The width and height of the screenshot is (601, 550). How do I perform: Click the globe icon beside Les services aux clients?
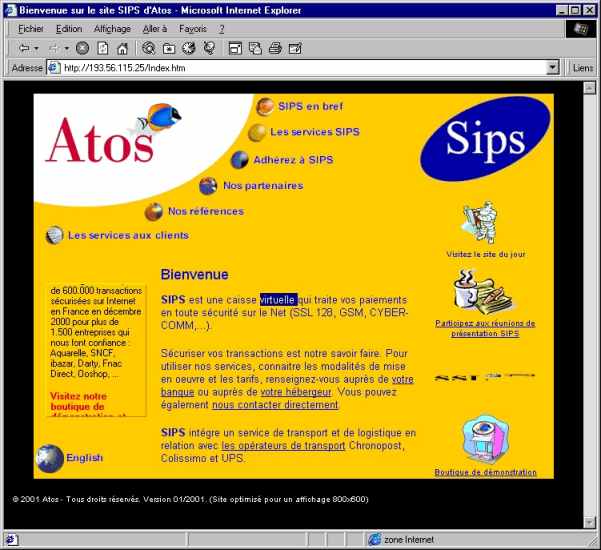pyautogui.click(x=54, y=235)
